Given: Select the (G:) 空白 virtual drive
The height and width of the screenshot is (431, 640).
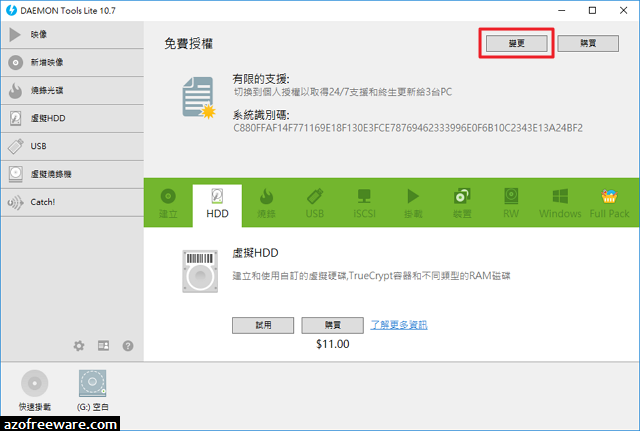Looking at the screenshot, I should pyautogui.click(x=93, y=390).
